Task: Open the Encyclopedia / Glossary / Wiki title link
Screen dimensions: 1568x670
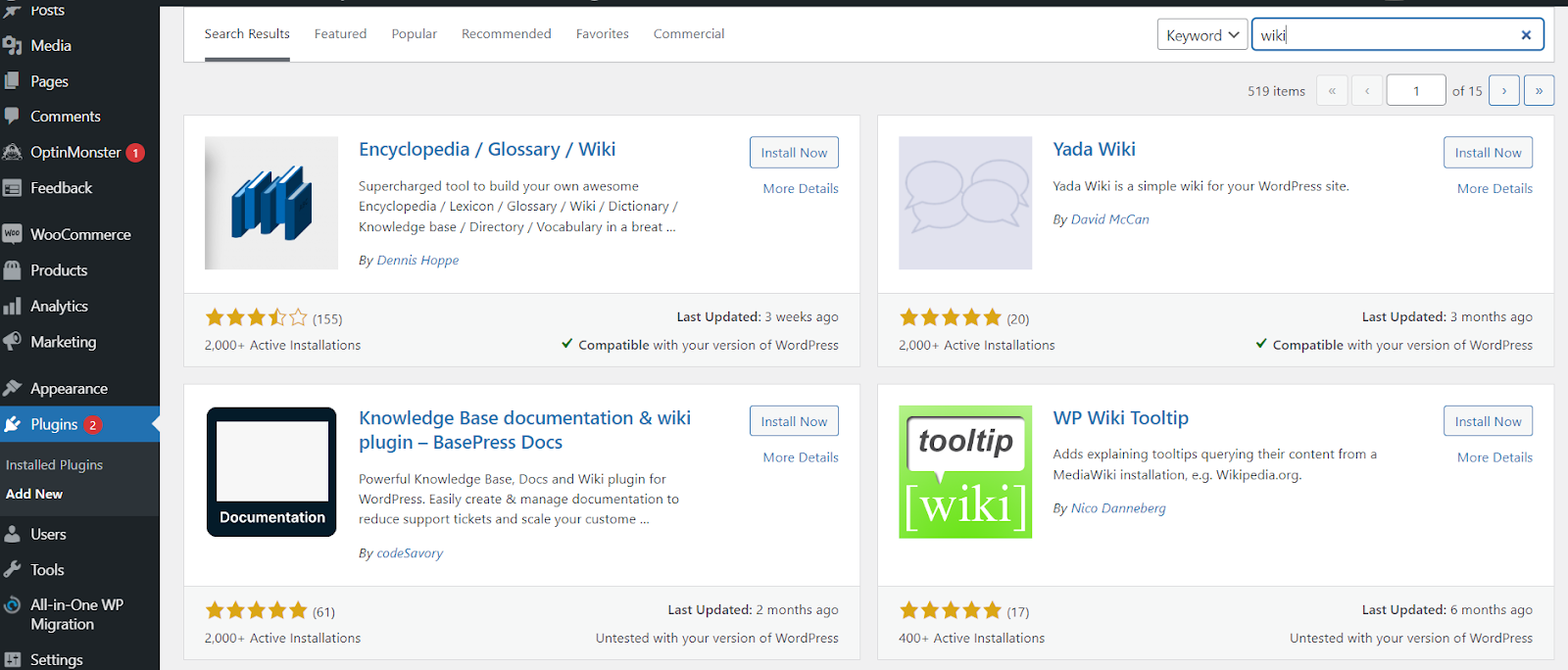Action: click(487, 149)
